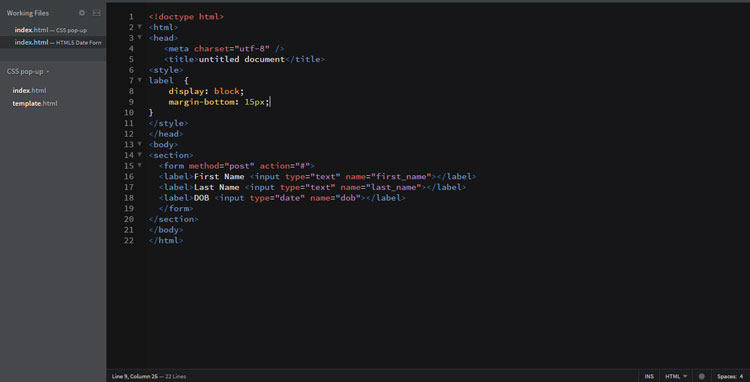
Task: Open template.html in the project tree
Action: coord(35,103)
